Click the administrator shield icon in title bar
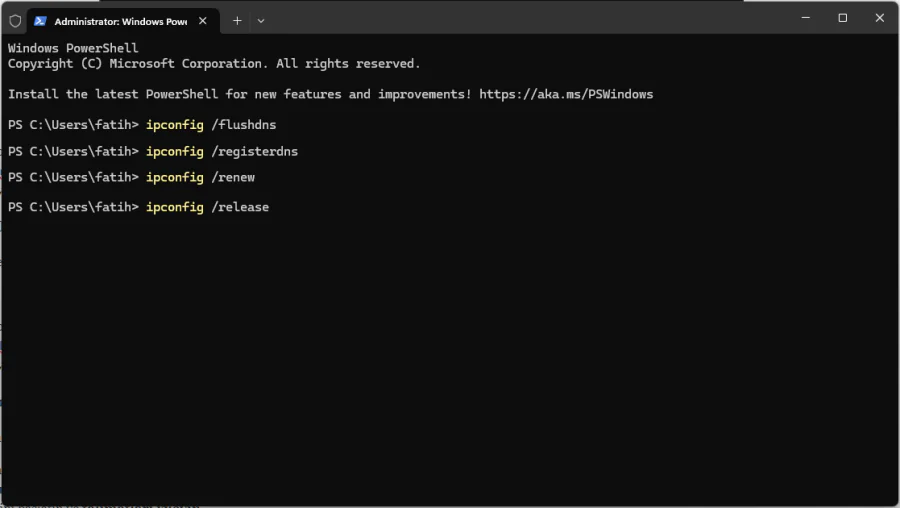Screen dimensions: 900x508 point(15,20)
